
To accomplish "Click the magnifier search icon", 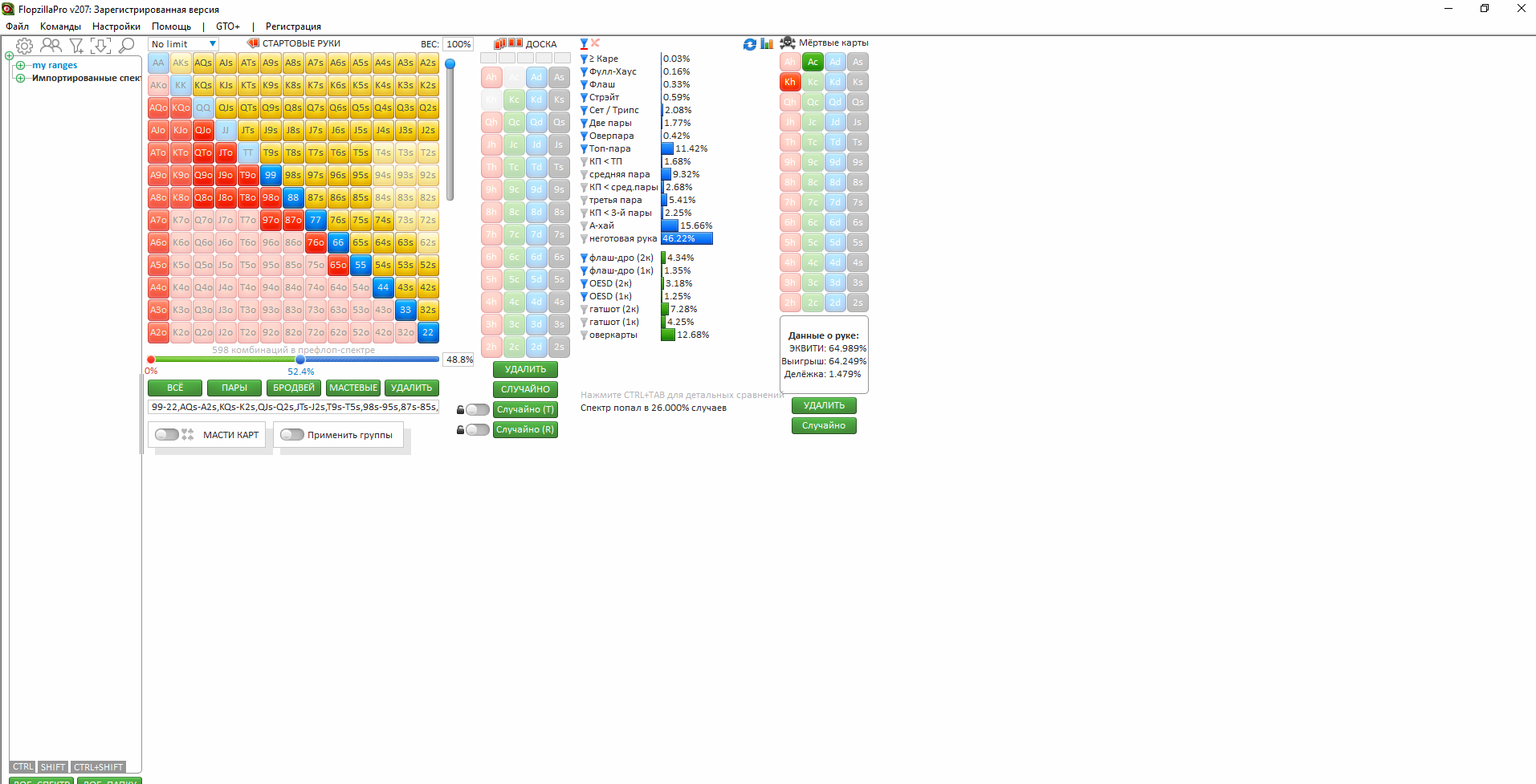I will click(x=126, y=46).
